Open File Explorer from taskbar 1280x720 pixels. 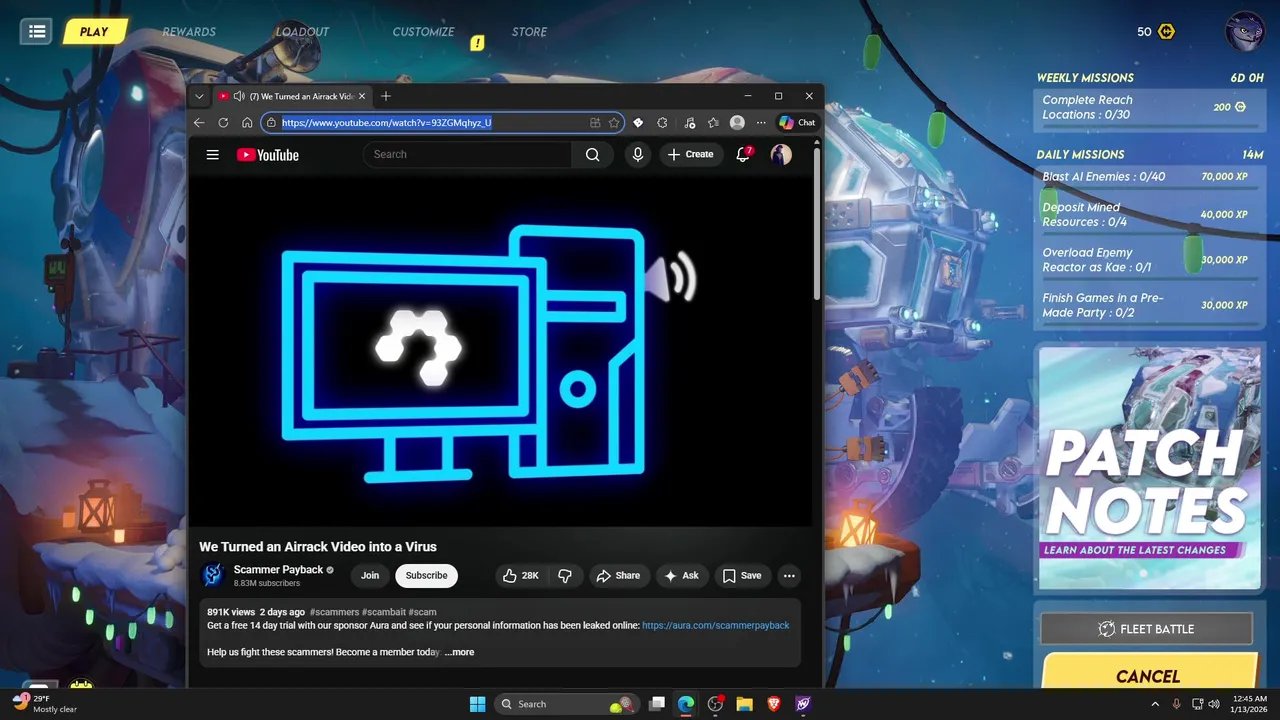coord(744,704)
